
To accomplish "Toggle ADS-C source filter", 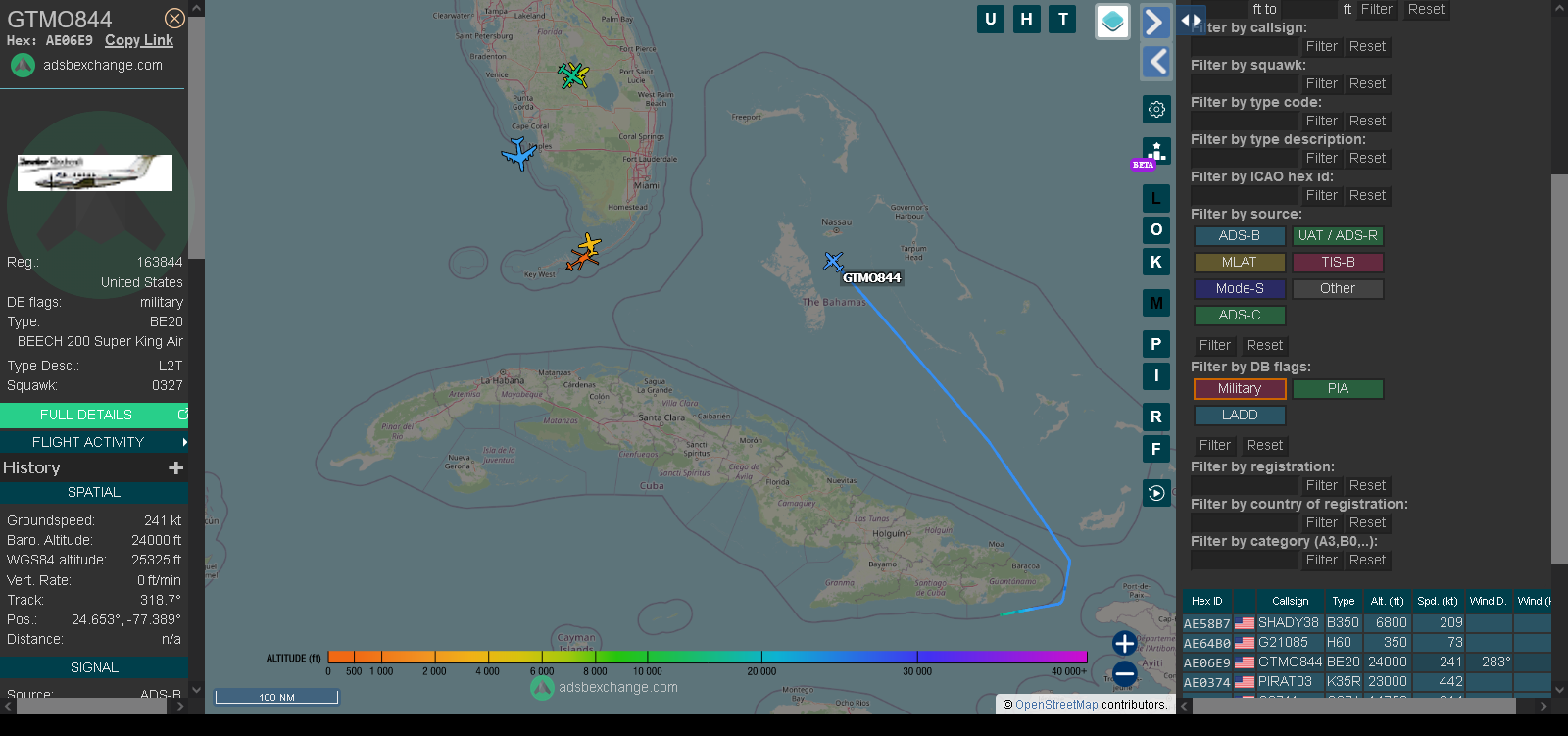I will 1240,316.
